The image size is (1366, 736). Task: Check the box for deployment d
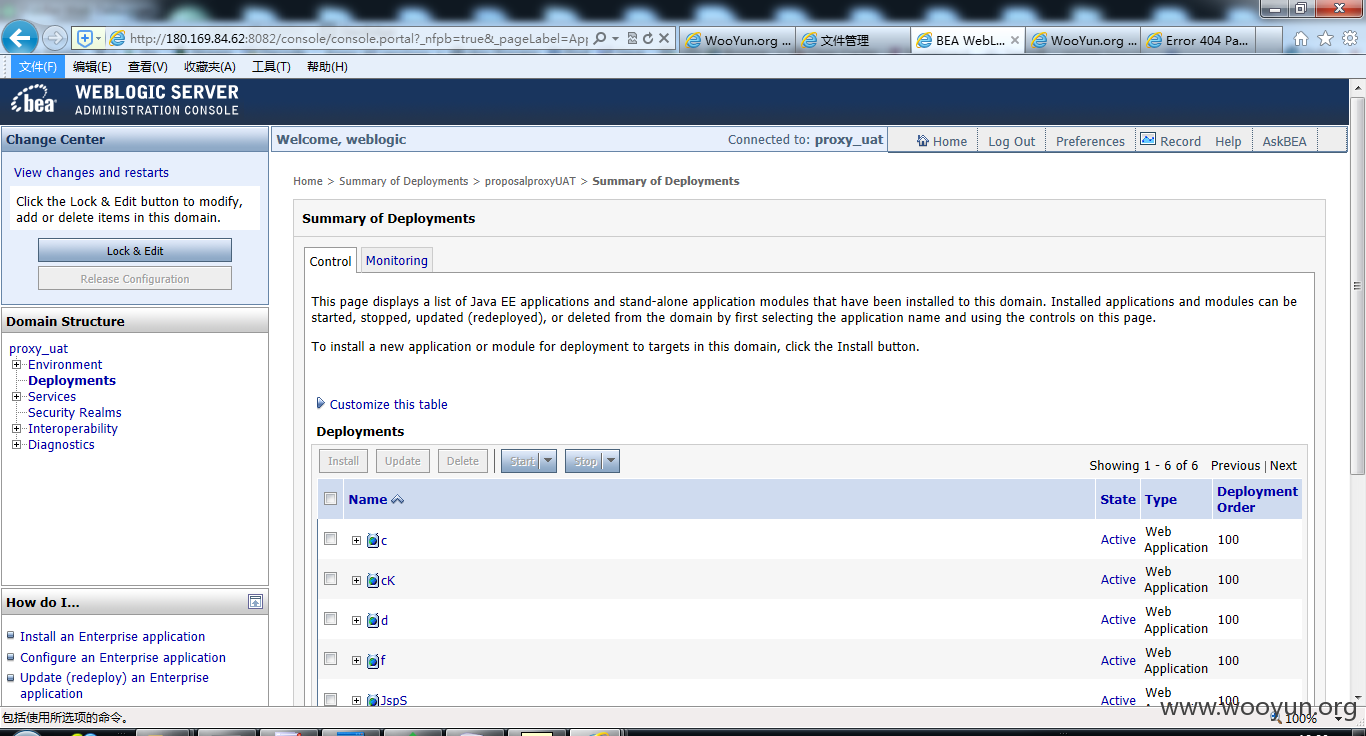pyautogui.click(x=331, y=619)
